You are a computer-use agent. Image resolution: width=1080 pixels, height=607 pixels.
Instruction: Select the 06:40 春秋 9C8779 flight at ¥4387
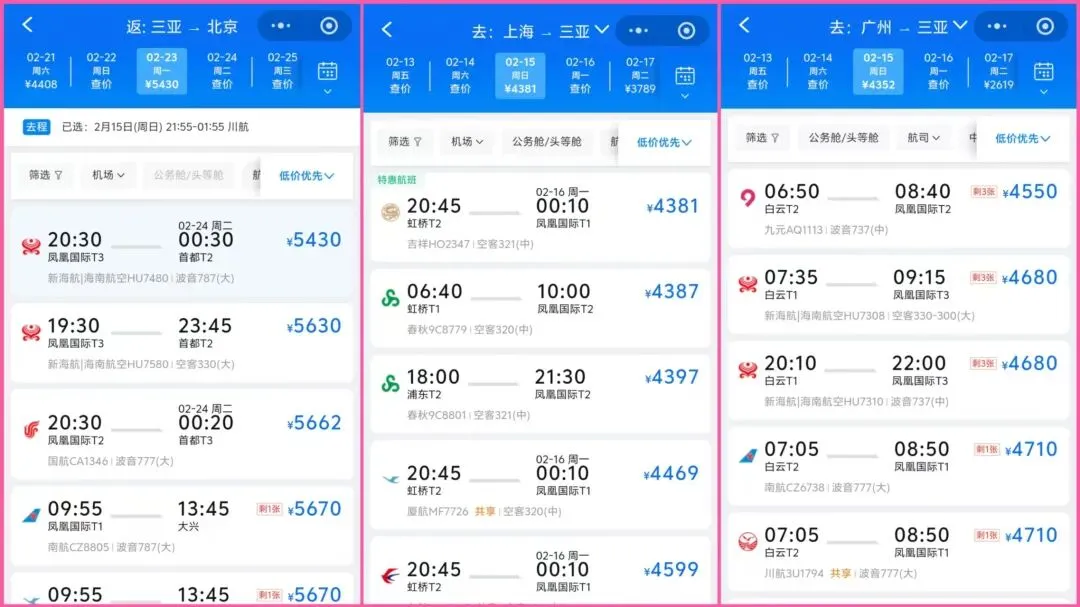tap(540, 308)
